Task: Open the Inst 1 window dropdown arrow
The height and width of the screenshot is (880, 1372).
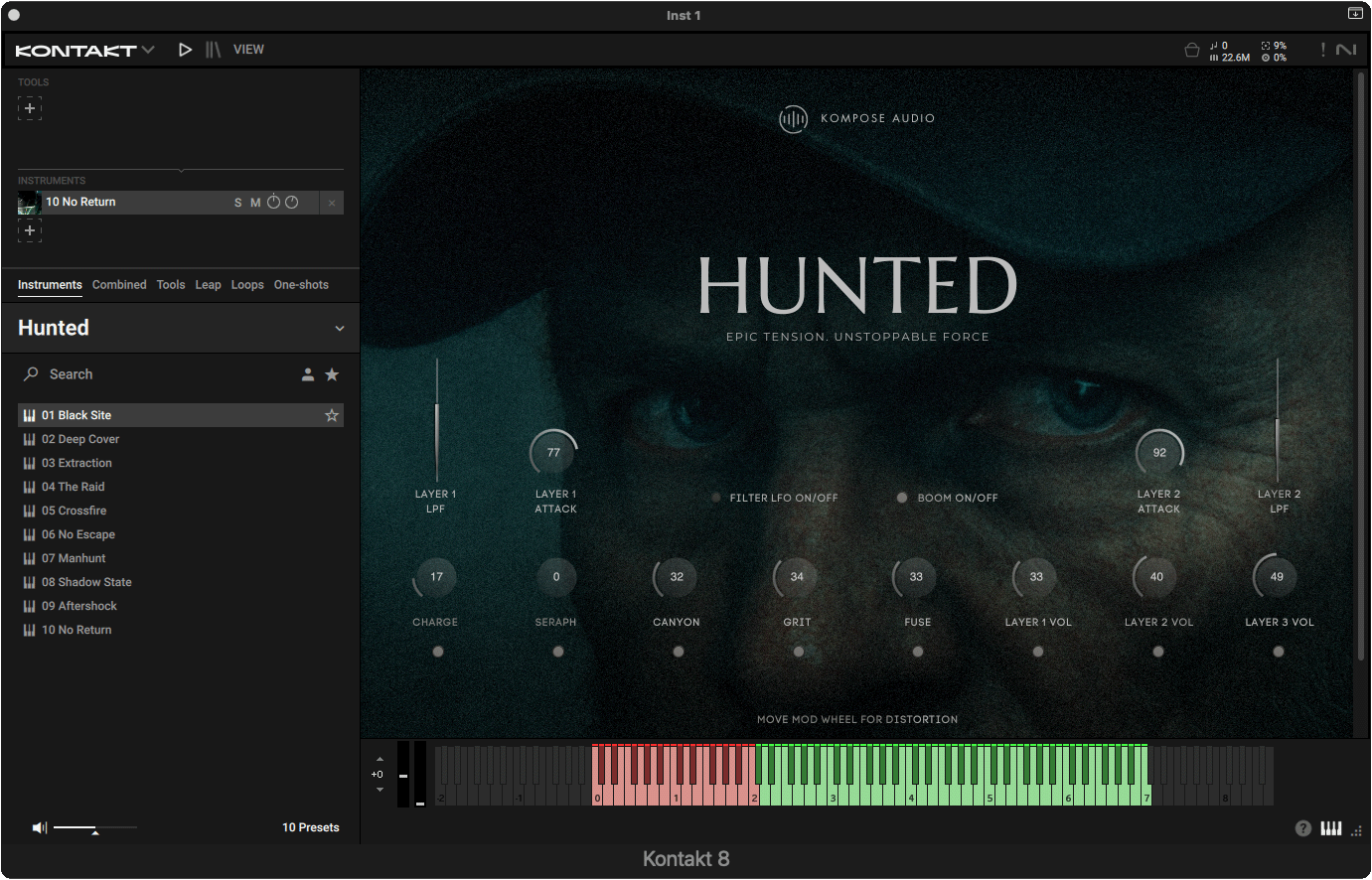Action: click(1355, 14)
